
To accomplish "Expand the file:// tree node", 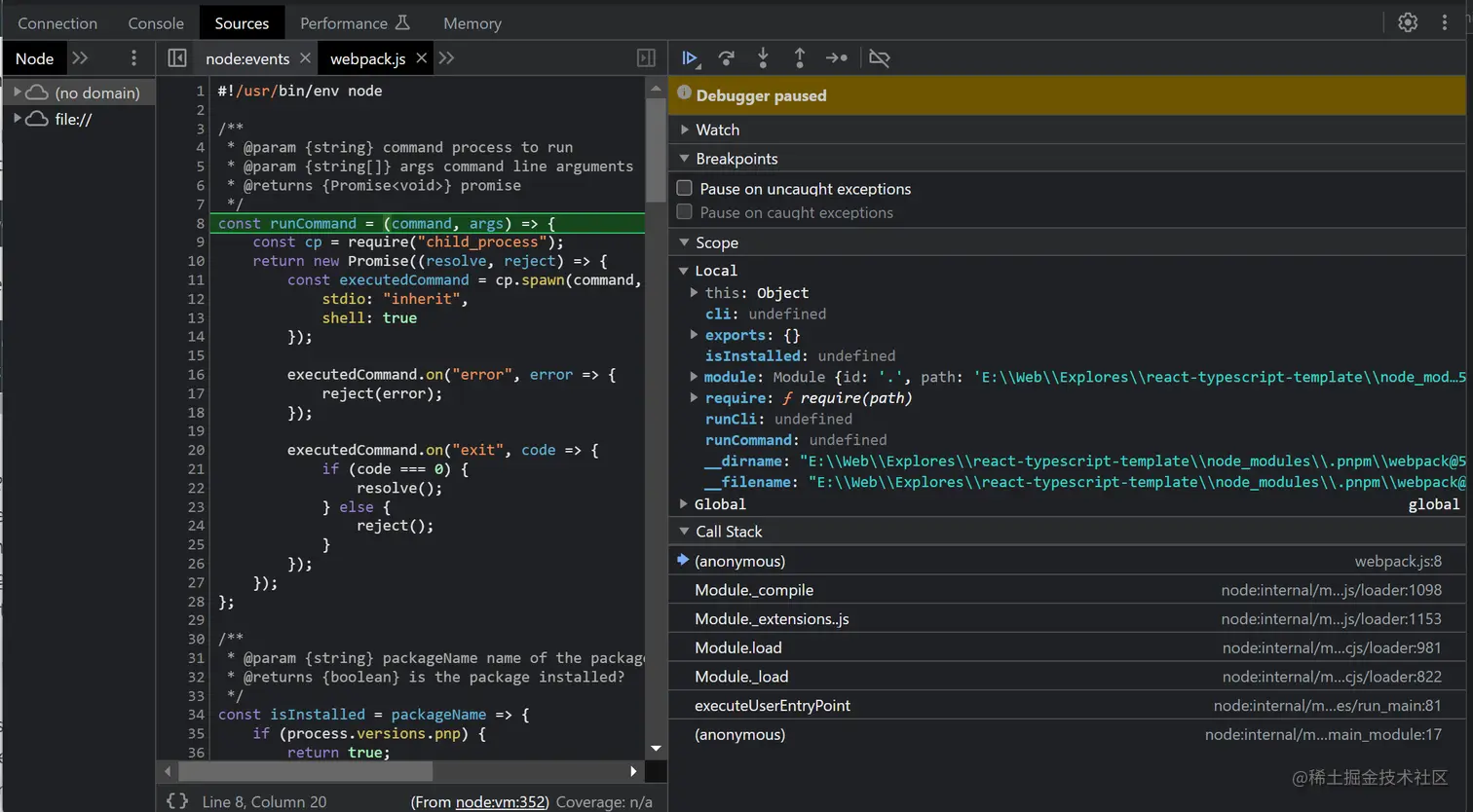I will 17,119.
